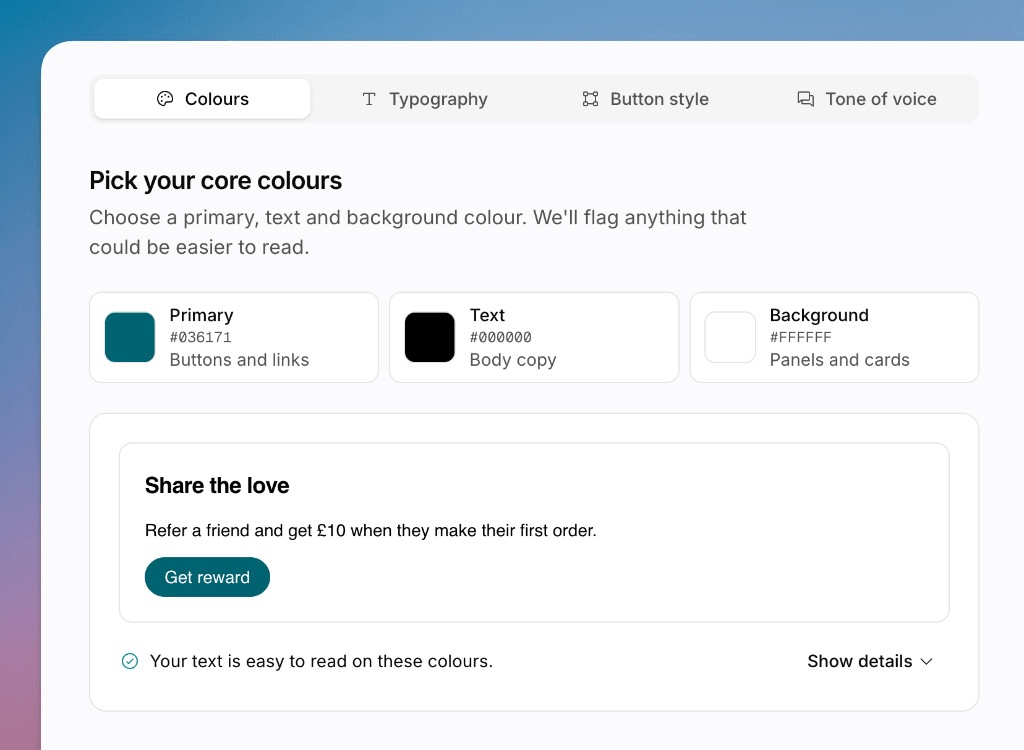
Task: Click the 'Choose a primary, text and background' description
Action: [x=417, y=232]
